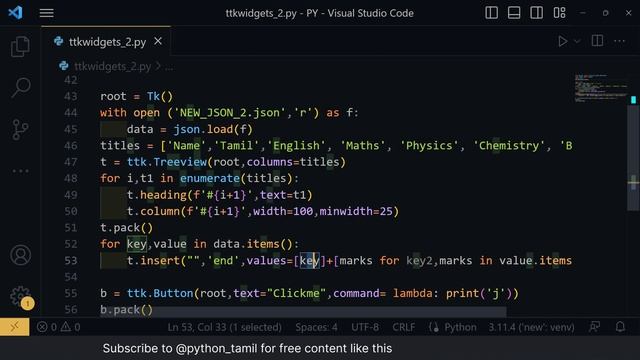
Task: Click line number 46 in the gutter
Action: click(x=71, y=146)
